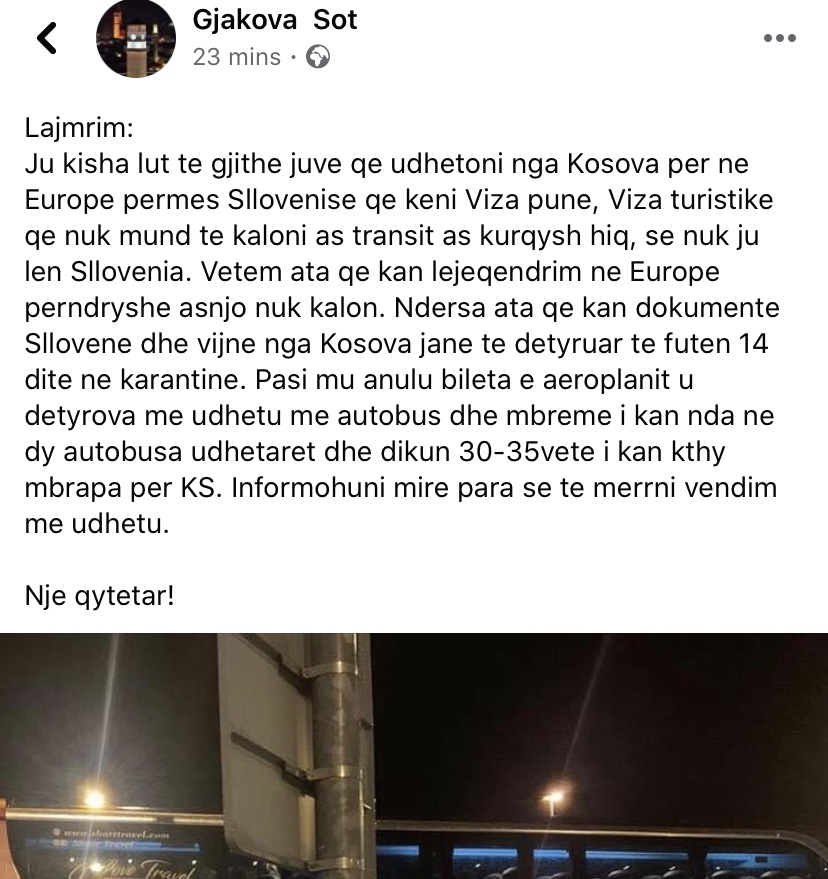Viewport: 828px width, 879px height.
Task: Tap the blue-lit bus windows in photo
Action: (x=600, y=855)
